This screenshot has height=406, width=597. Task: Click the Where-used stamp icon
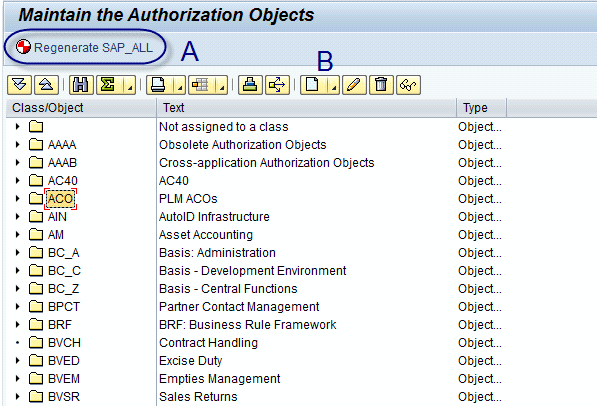(x=250, y=85)
